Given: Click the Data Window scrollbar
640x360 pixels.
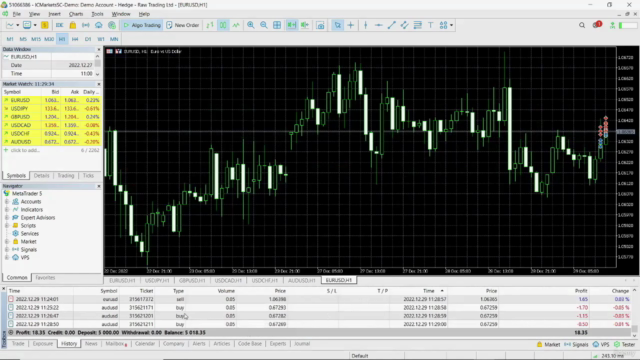Looking at the screenshot, I should 98,65.
